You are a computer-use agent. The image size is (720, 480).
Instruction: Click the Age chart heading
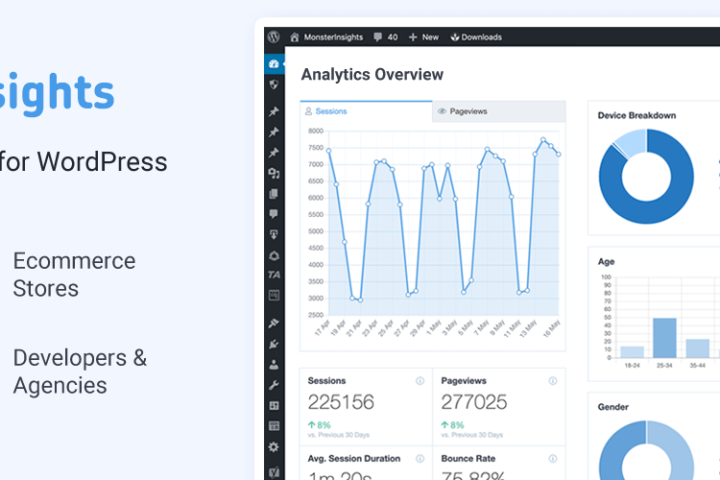pyautogui.click(x=606, y=261)
